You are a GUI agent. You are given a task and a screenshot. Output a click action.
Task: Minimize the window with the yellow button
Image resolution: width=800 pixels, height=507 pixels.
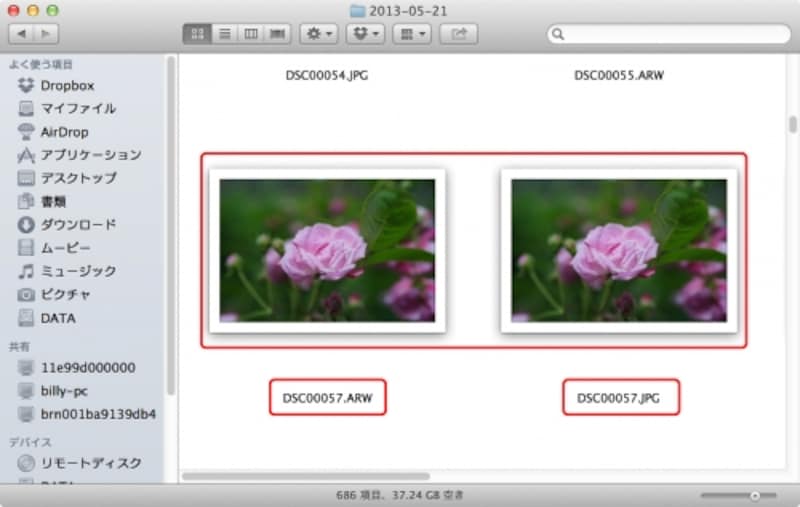33,10
